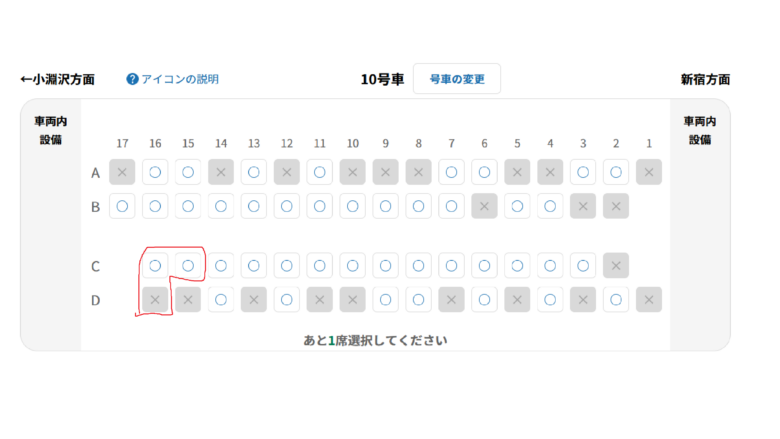The width and height of the screenshot is (780, 439).
Task: Pick seat 13A
Action: pos(254,173)
